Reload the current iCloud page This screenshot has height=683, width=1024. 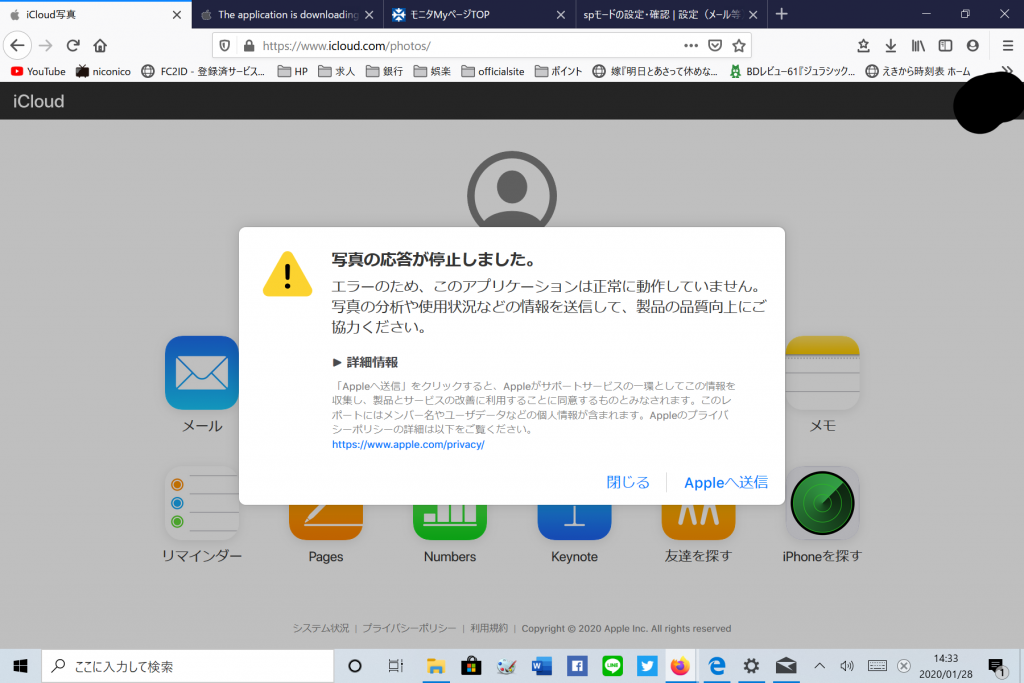[x=73, y=46]
